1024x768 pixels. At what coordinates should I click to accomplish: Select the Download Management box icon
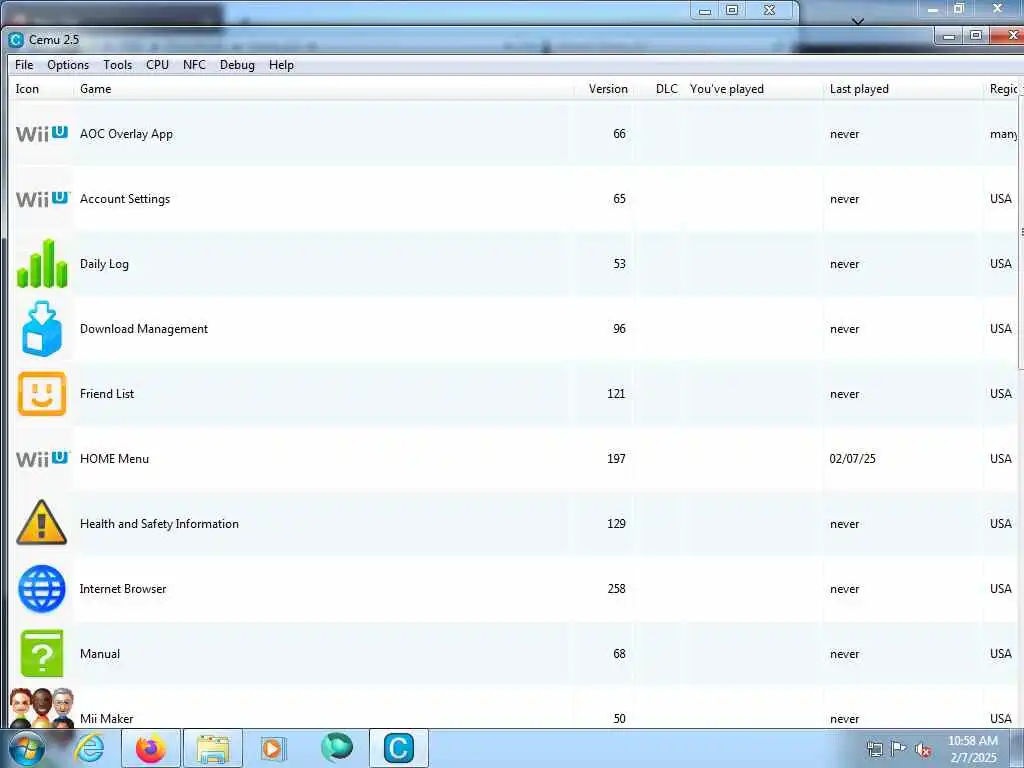pos(42,328)
